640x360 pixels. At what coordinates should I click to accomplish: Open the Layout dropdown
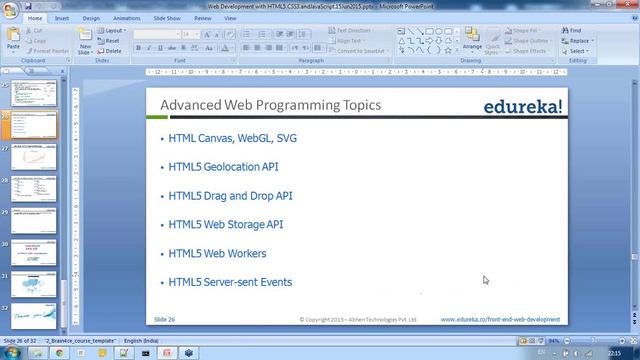[112, 31]
